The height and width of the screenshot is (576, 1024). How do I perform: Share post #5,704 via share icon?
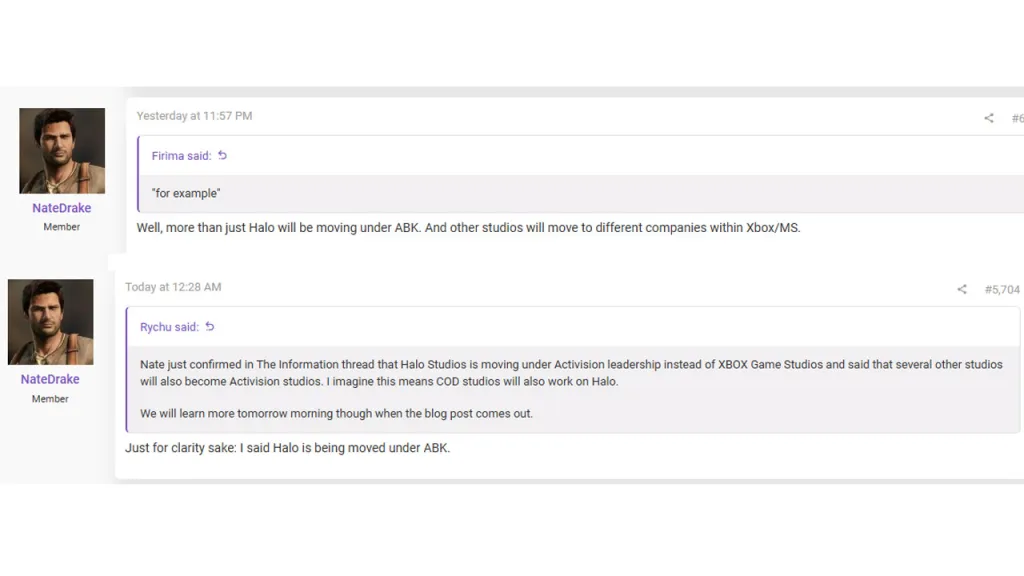962,289
